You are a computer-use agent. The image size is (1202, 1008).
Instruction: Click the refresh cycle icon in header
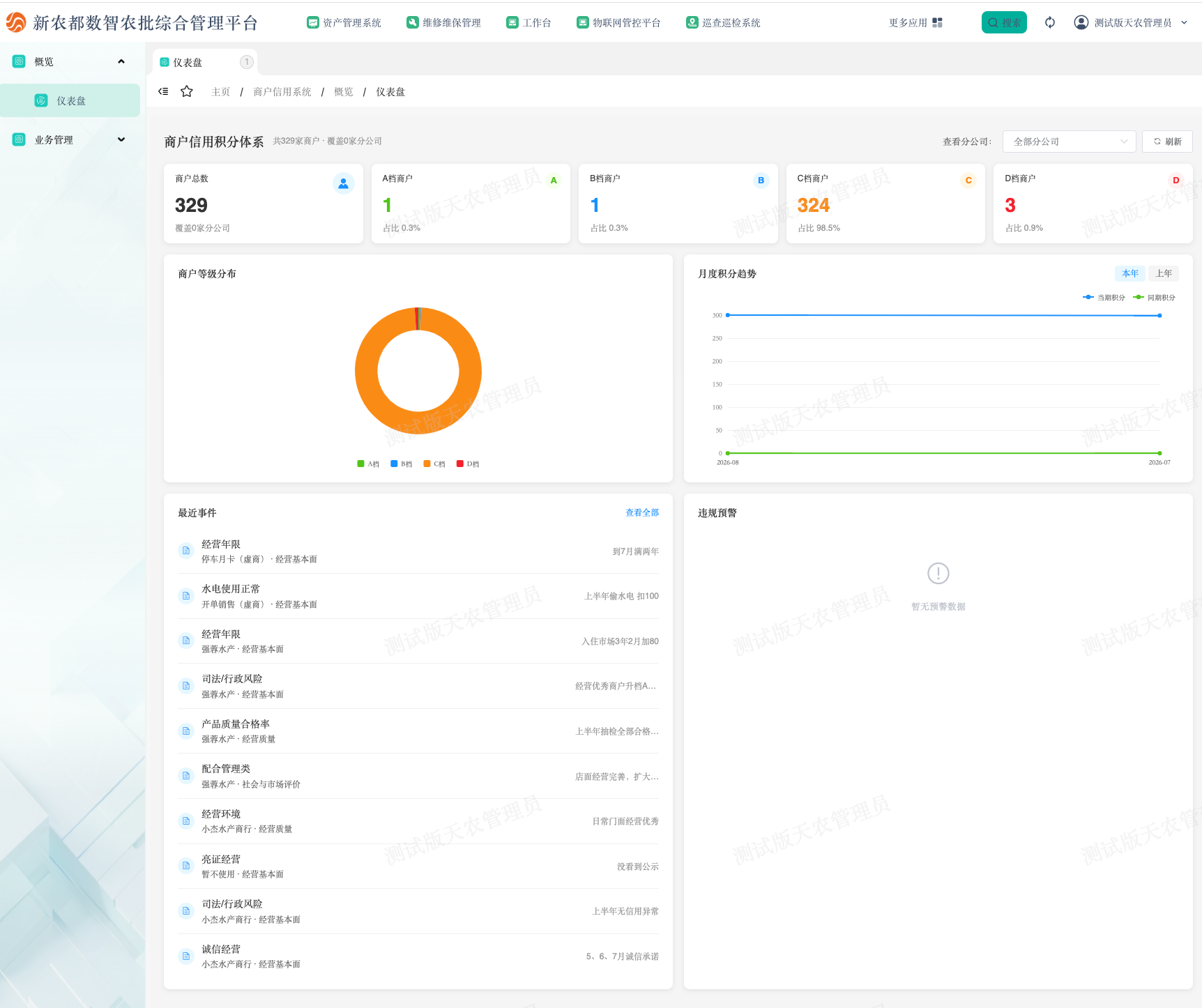coord(1050,22)
